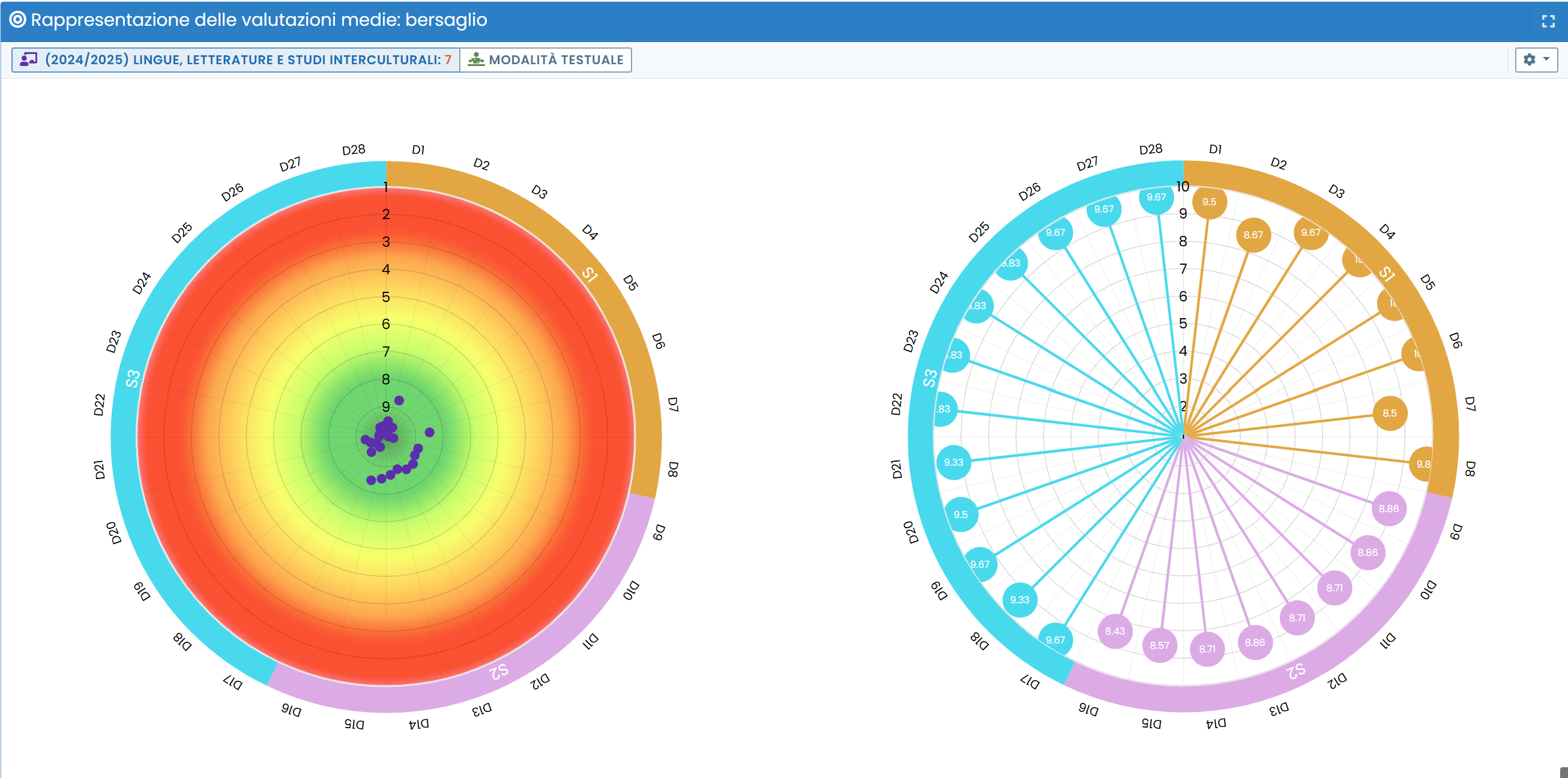Click the reader icon on Modalità Testuale
Viewport: 1568px width, 778px height.
click(476, 59)
